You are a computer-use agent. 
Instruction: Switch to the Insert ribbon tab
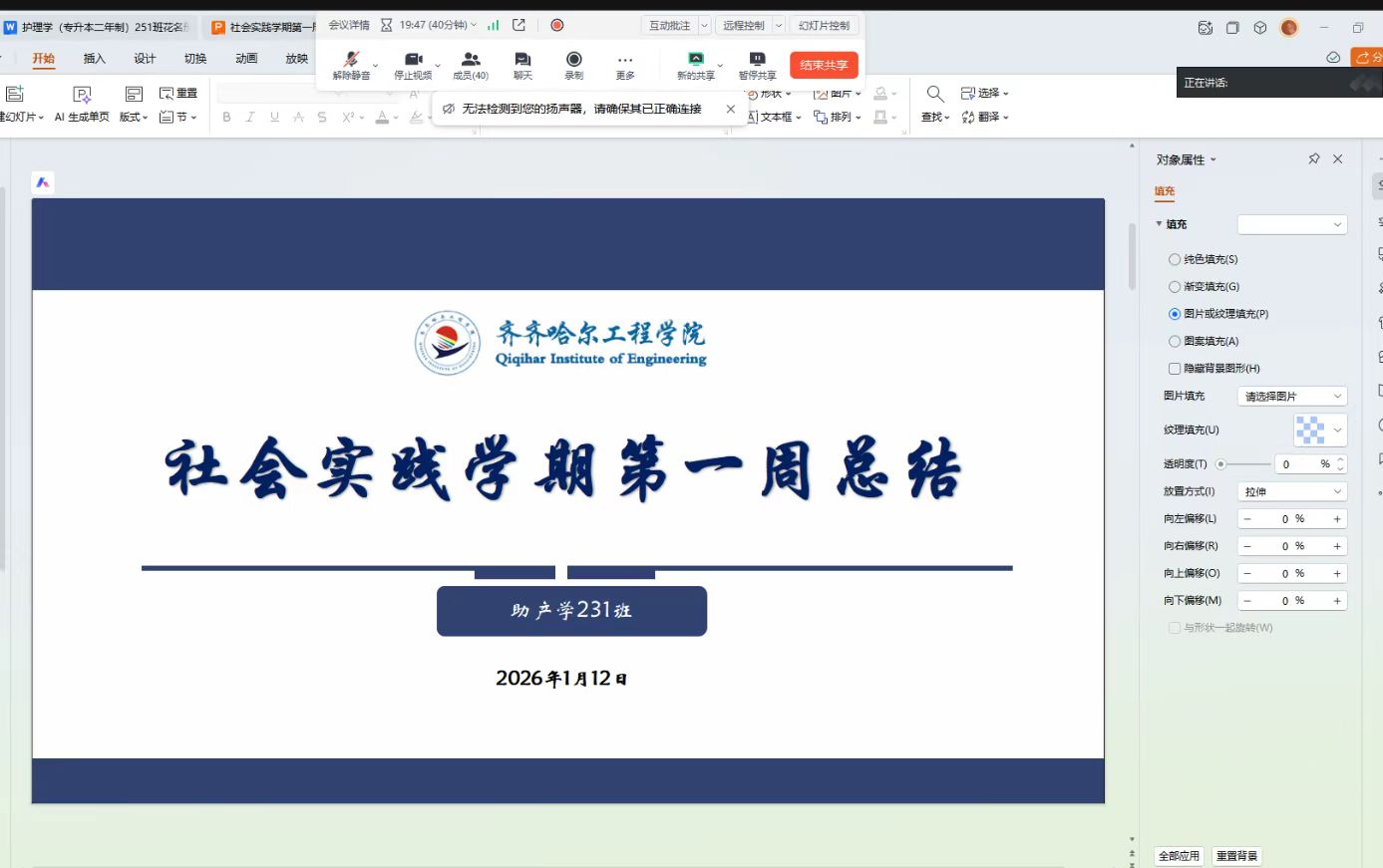tap(94, 59)
